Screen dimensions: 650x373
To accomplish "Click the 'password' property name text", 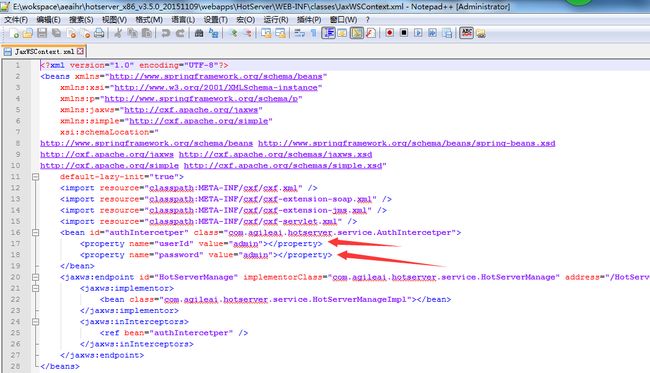I will tap(179, 255).
